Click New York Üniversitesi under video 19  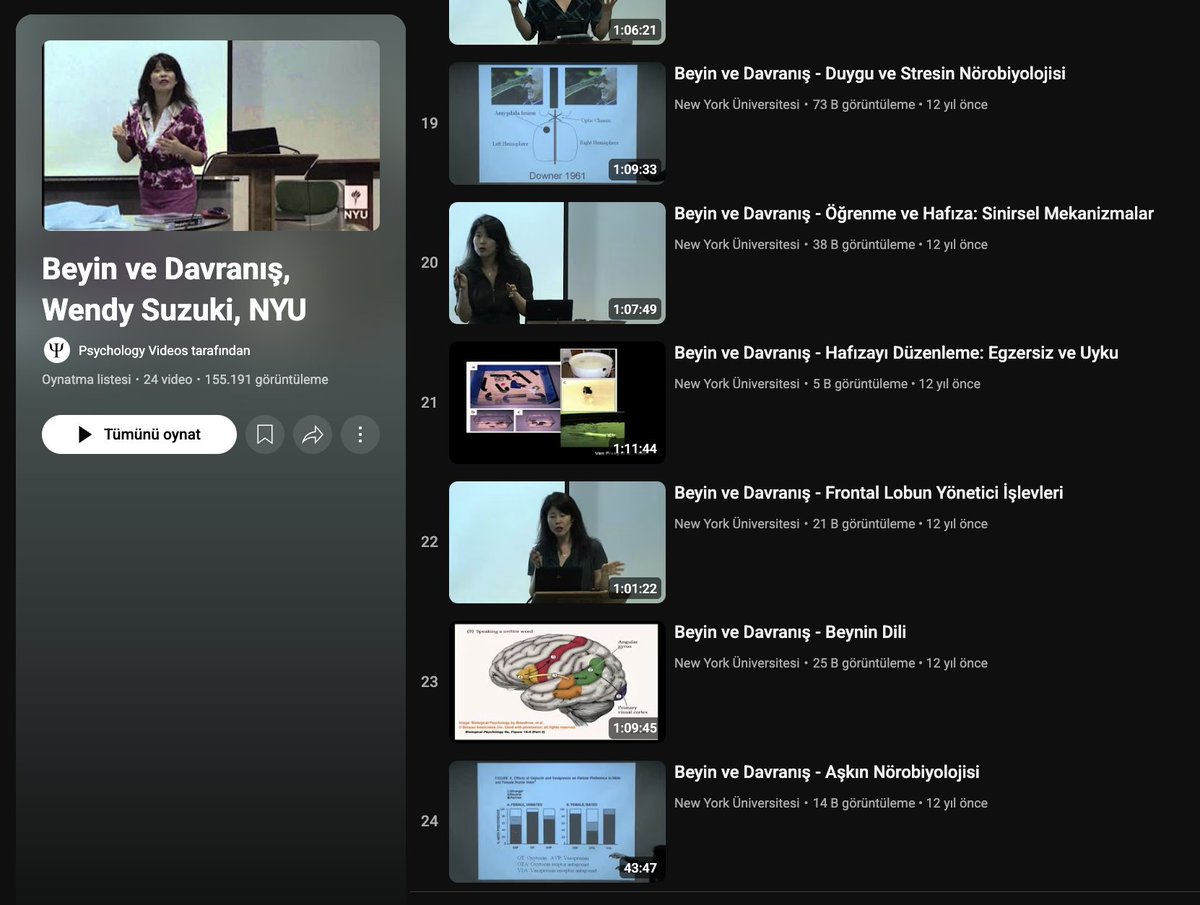coord(737,105)
